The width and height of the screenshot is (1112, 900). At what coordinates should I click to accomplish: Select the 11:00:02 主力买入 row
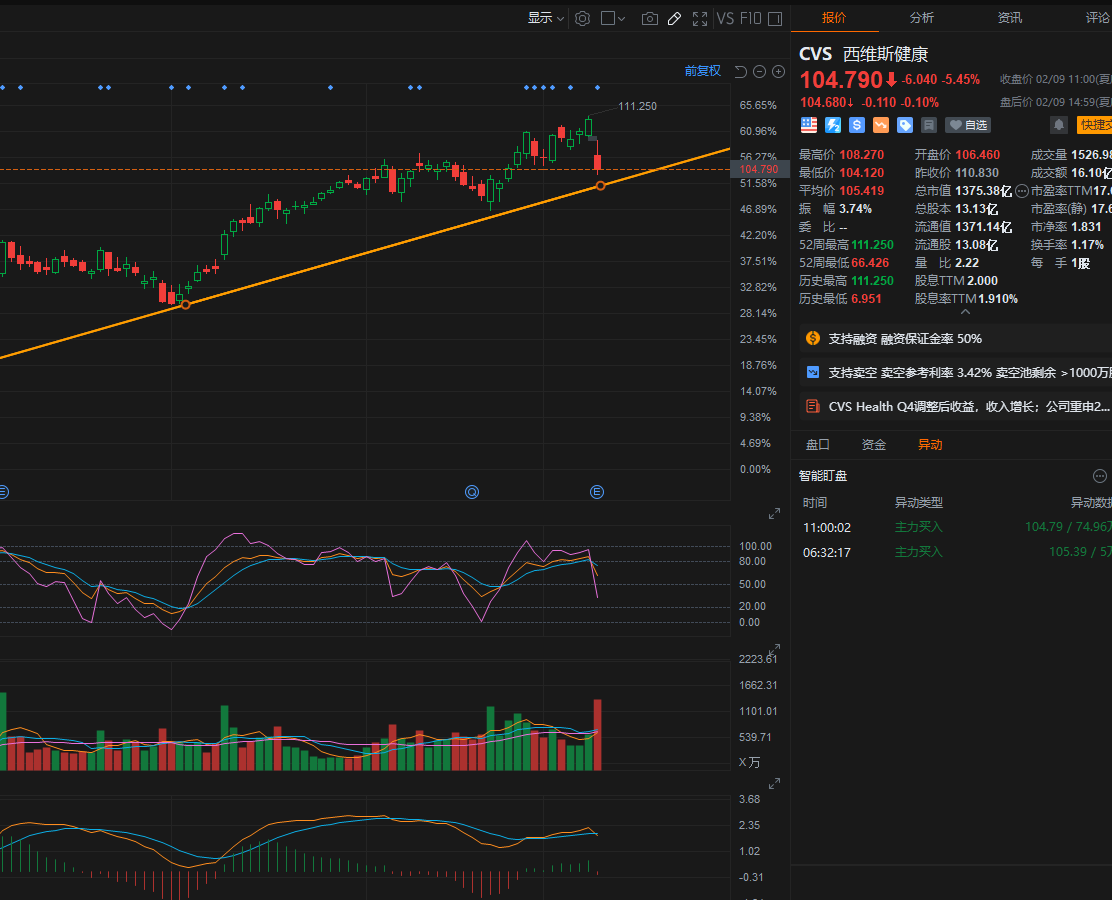coord(952,527)
